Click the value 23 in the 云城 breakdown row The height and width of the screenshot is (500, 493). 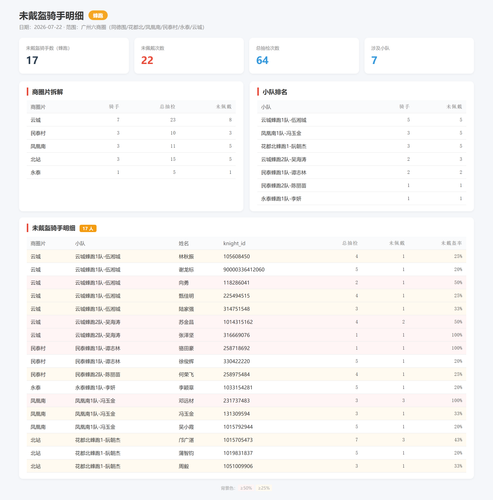[173, 120]
